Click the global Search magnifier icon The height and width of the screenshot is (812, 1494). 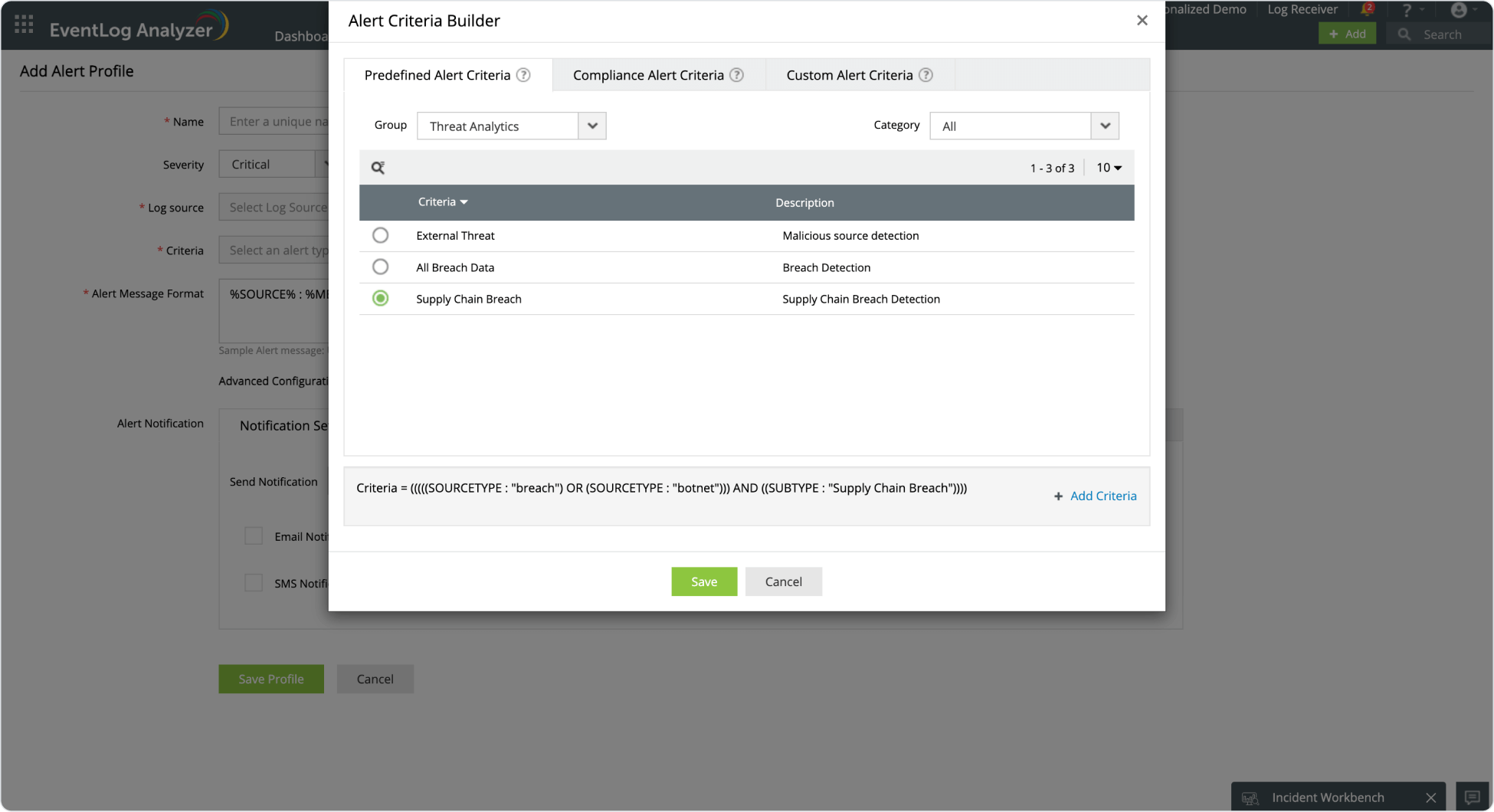[x=1404, y=34]
